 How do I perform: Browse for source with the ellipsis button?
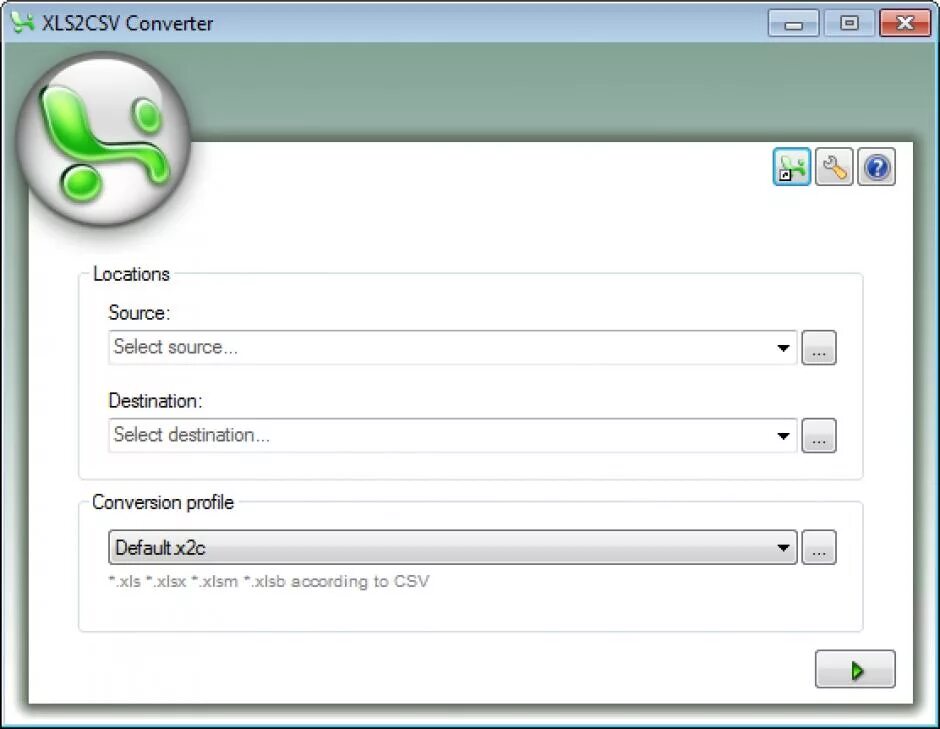[819, 348]
